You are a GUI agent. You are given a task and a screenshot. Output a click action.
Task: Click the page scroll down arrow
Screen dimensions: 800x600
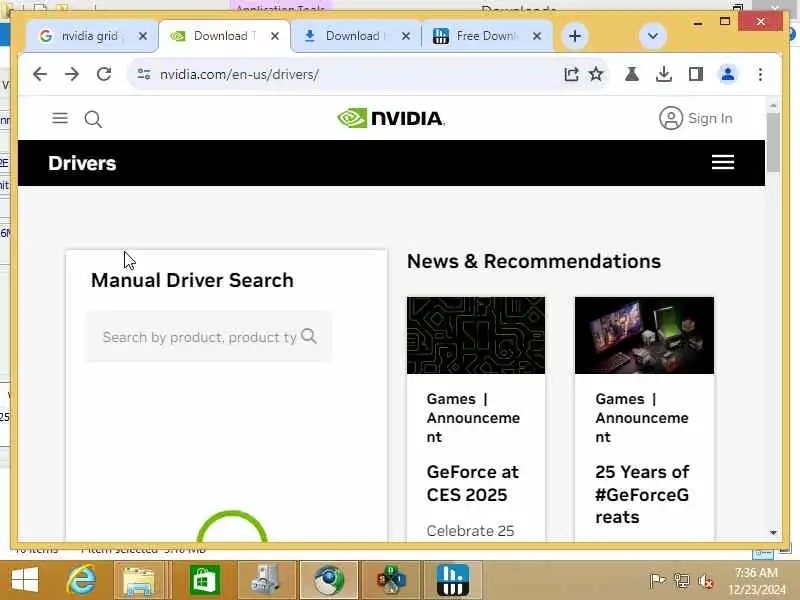pos(773,533)
